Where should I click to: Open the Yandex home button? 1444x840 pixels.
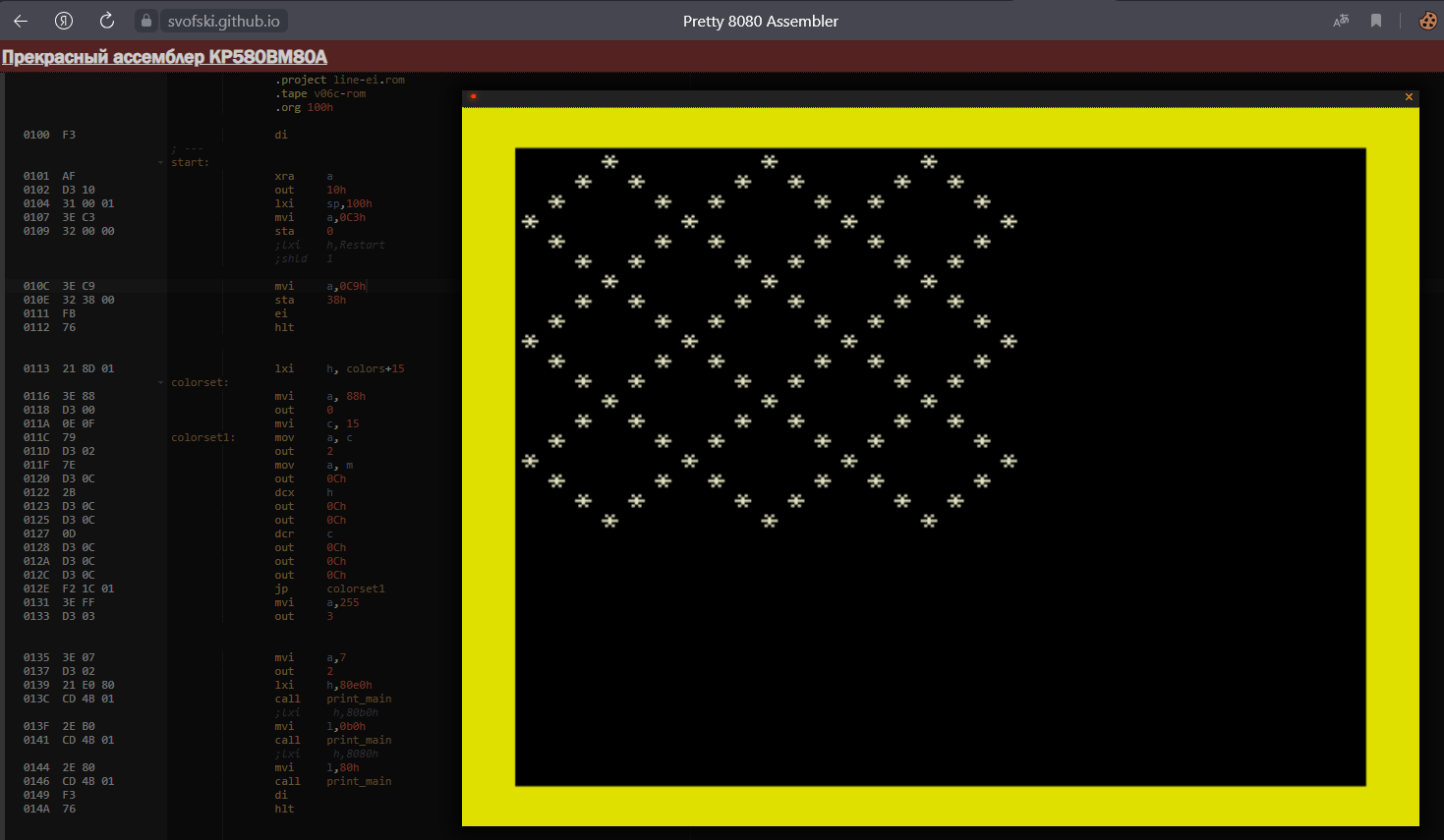click(64, 21)
